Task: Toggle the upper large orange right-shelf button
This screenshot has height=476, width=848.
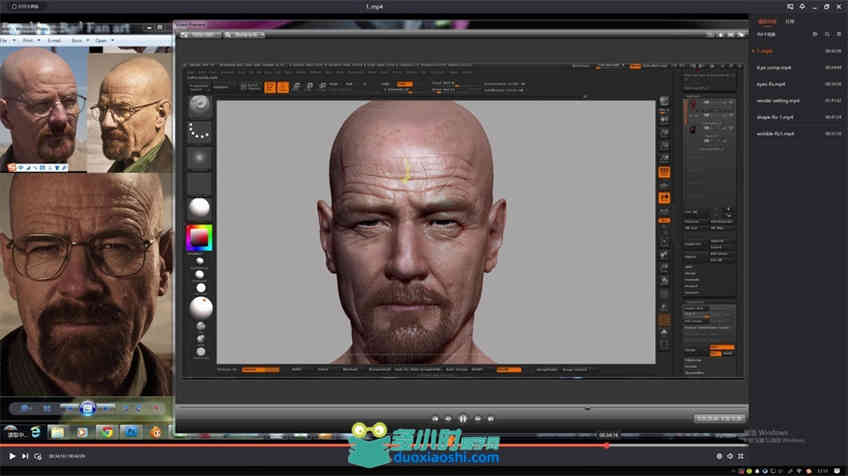Action: [x=664, y=172]
